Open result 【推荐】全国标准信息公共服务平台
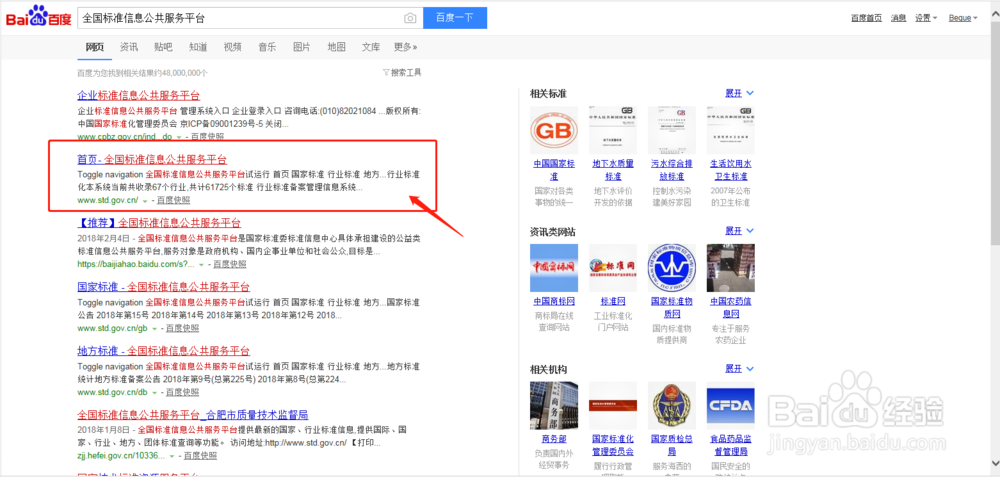Screen dimensions: 1000x477 click(159, 223)
